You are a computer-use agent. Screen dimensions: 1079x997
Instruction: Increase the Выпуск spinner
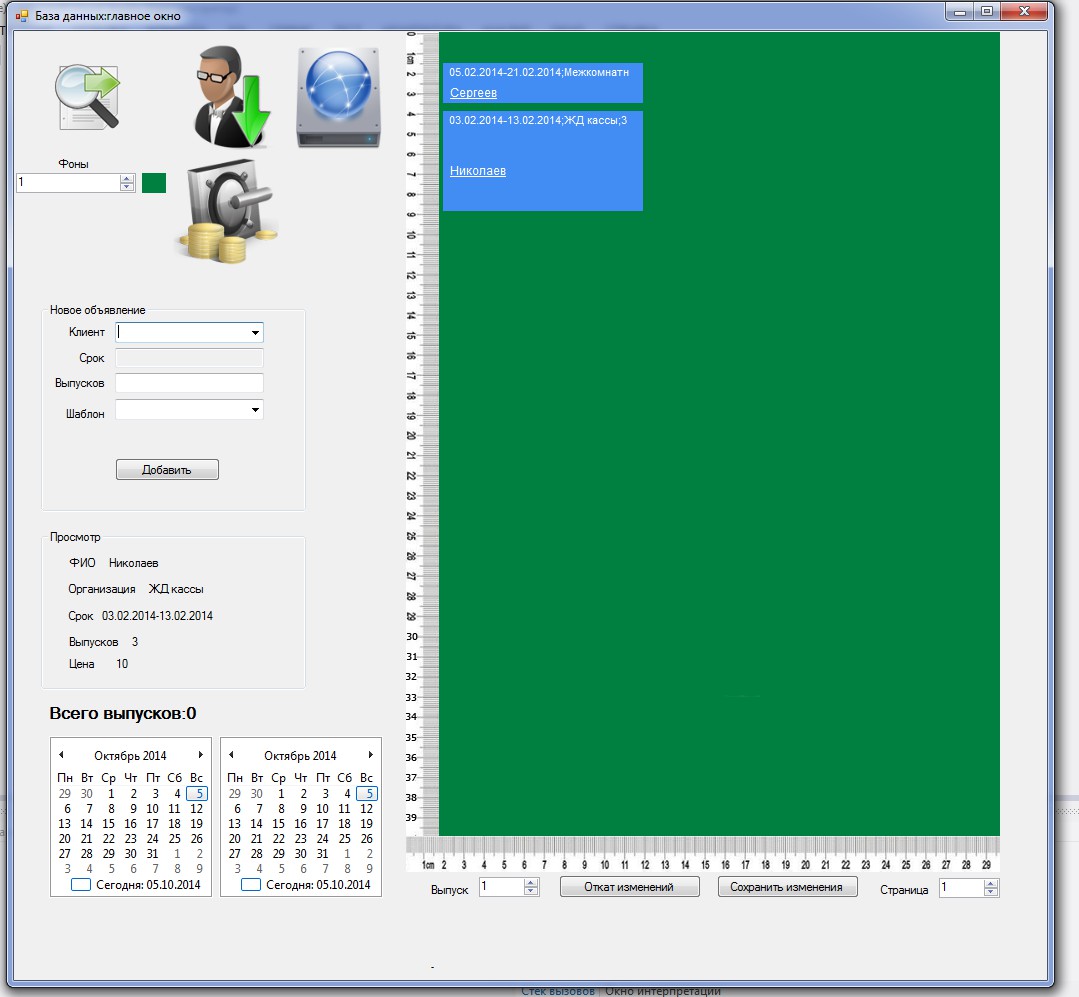click(x=531, y=883)
